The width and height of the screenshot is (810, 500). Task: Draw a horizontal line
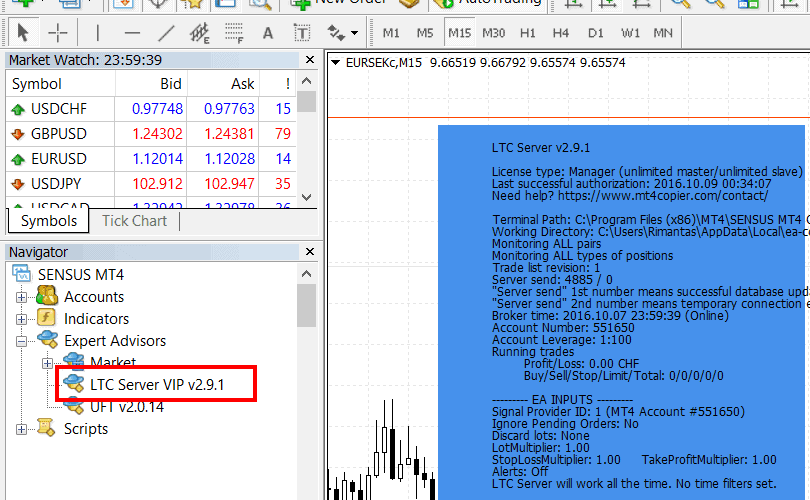132,33
